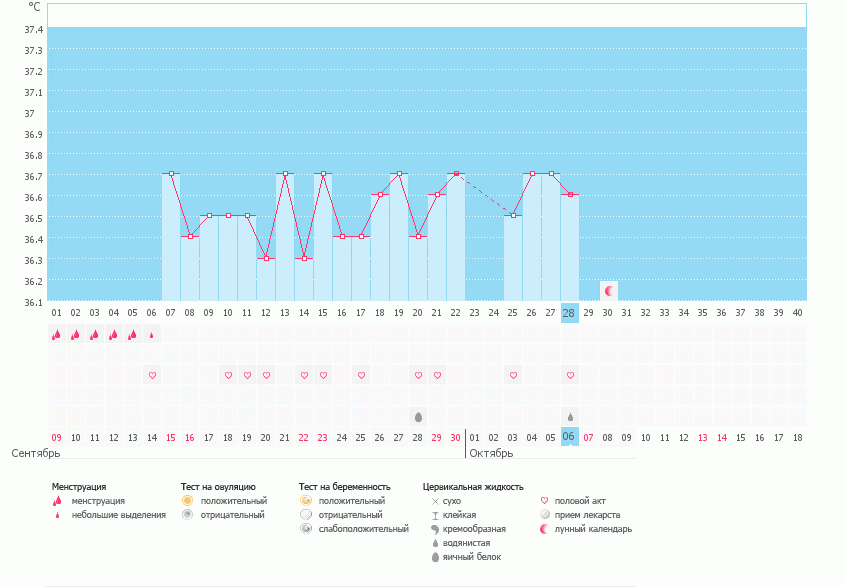Click the menstruation drop on cycle day 05
The height and width of the screenshot is (587, 845).
(133, 335)
